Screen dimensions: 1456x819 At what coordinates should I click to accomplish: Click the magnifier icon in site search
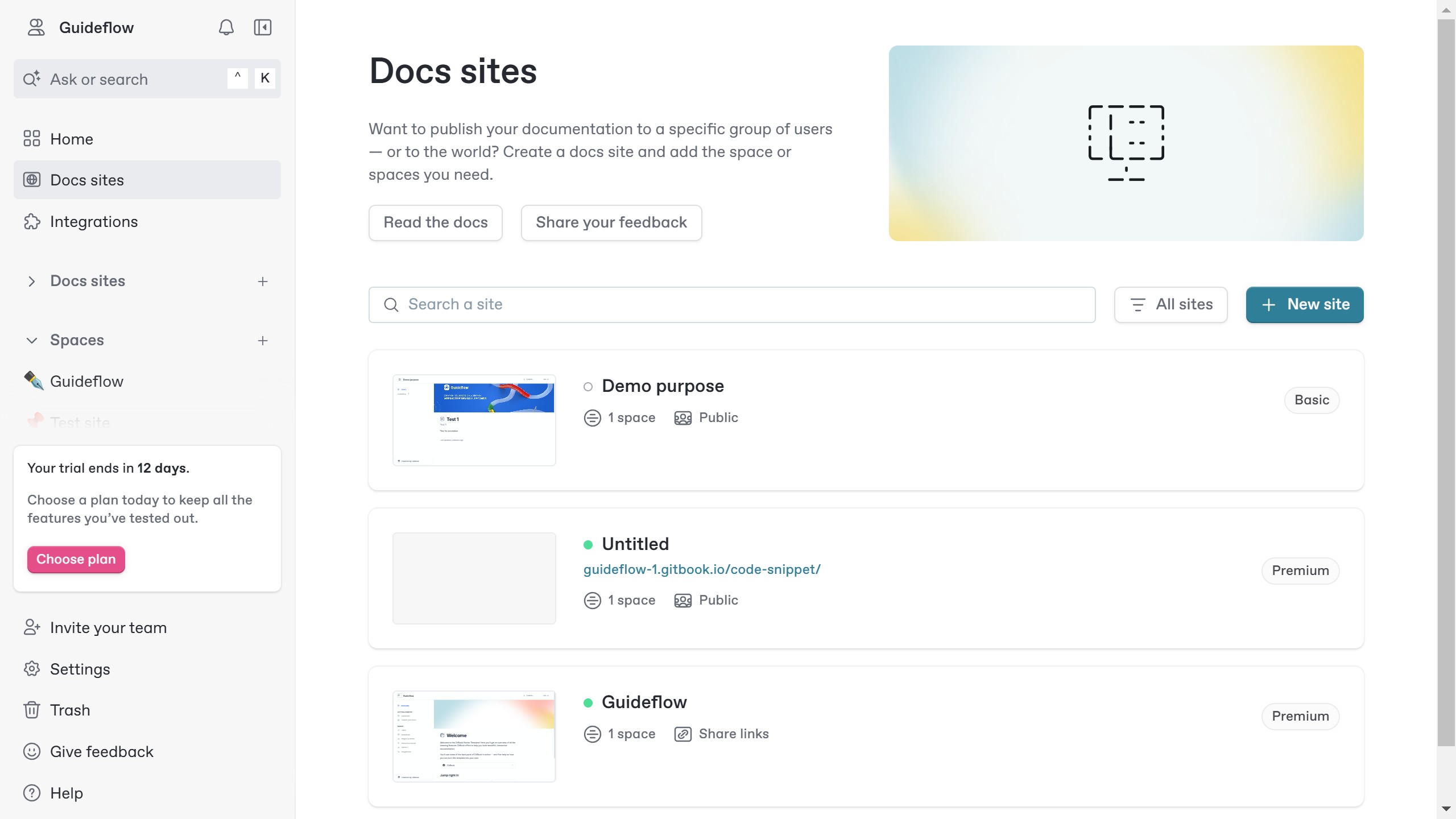pyautogui.click(x=391, y=305)
